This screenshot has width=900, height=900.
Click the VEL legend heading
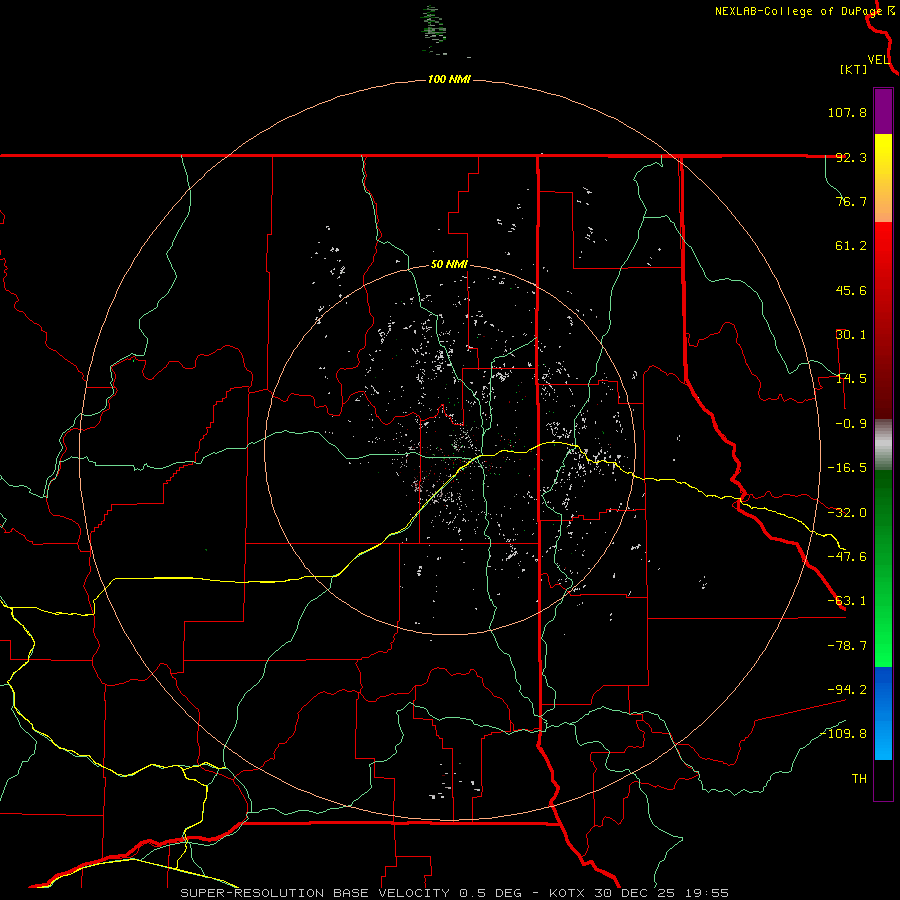pyautogui.click(x=878, y=60)
